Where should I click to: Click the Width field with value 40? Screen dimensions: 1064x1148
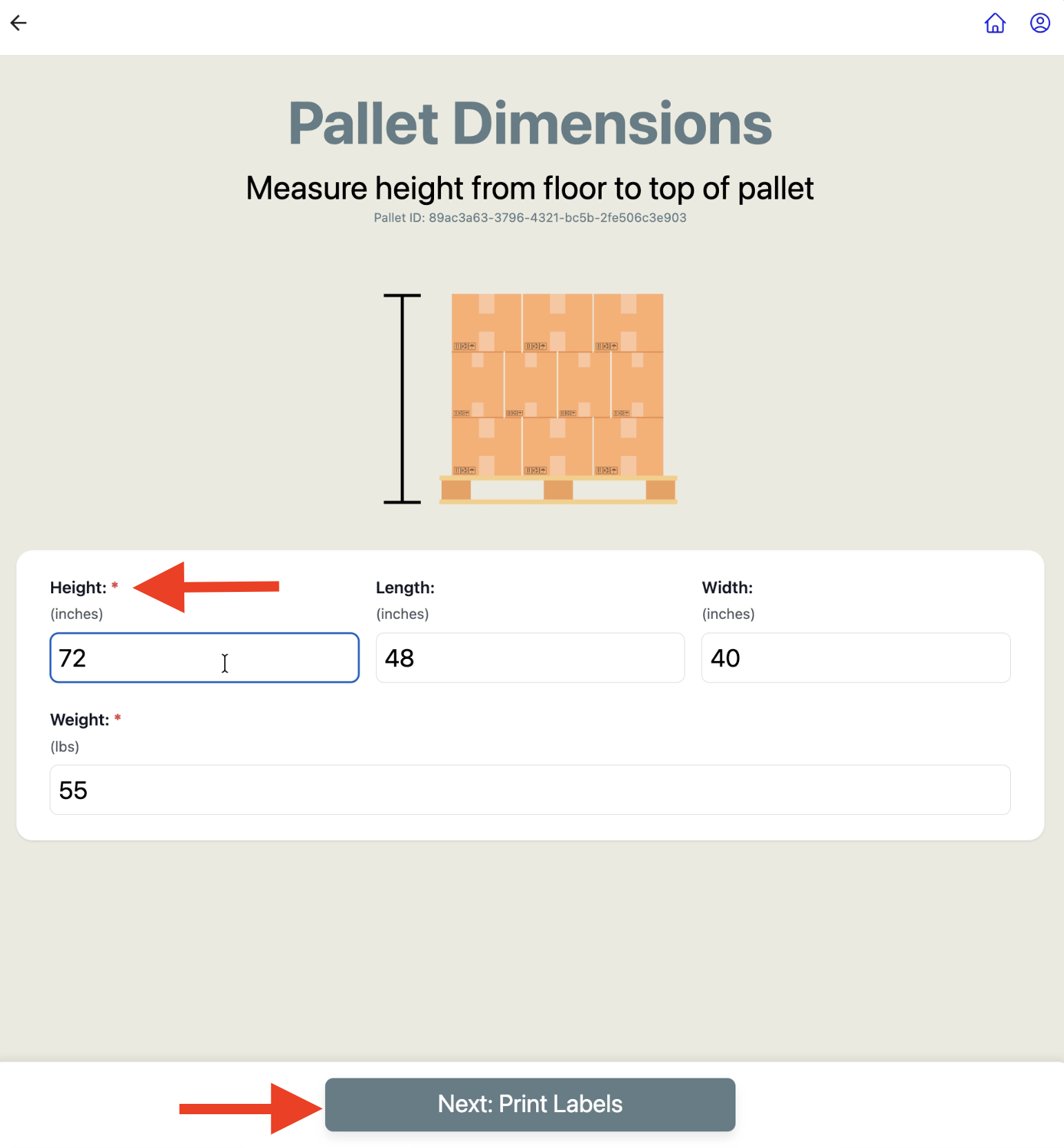(x=856, y=657)
